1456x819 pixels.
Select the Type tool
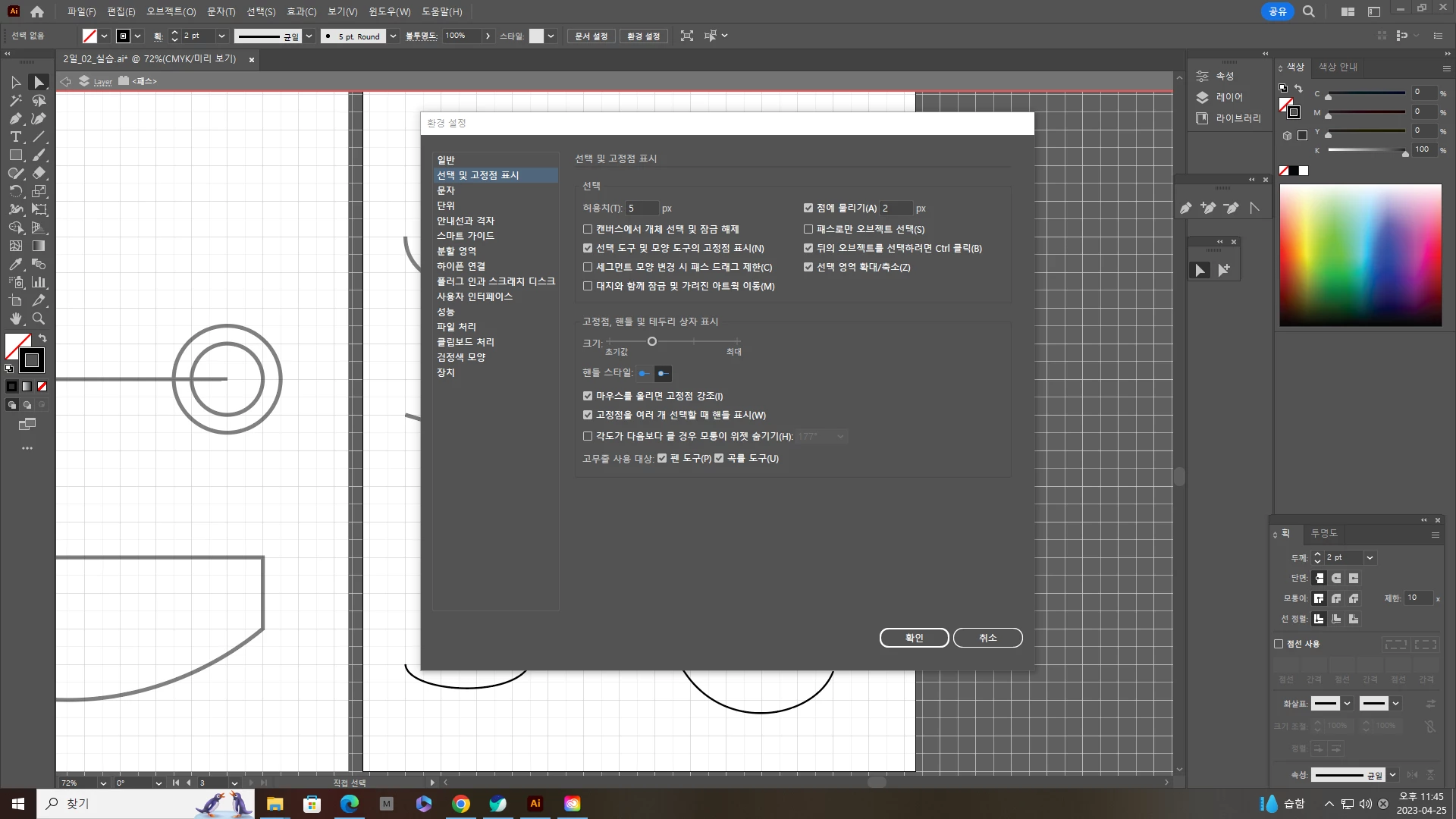(15, 136)
